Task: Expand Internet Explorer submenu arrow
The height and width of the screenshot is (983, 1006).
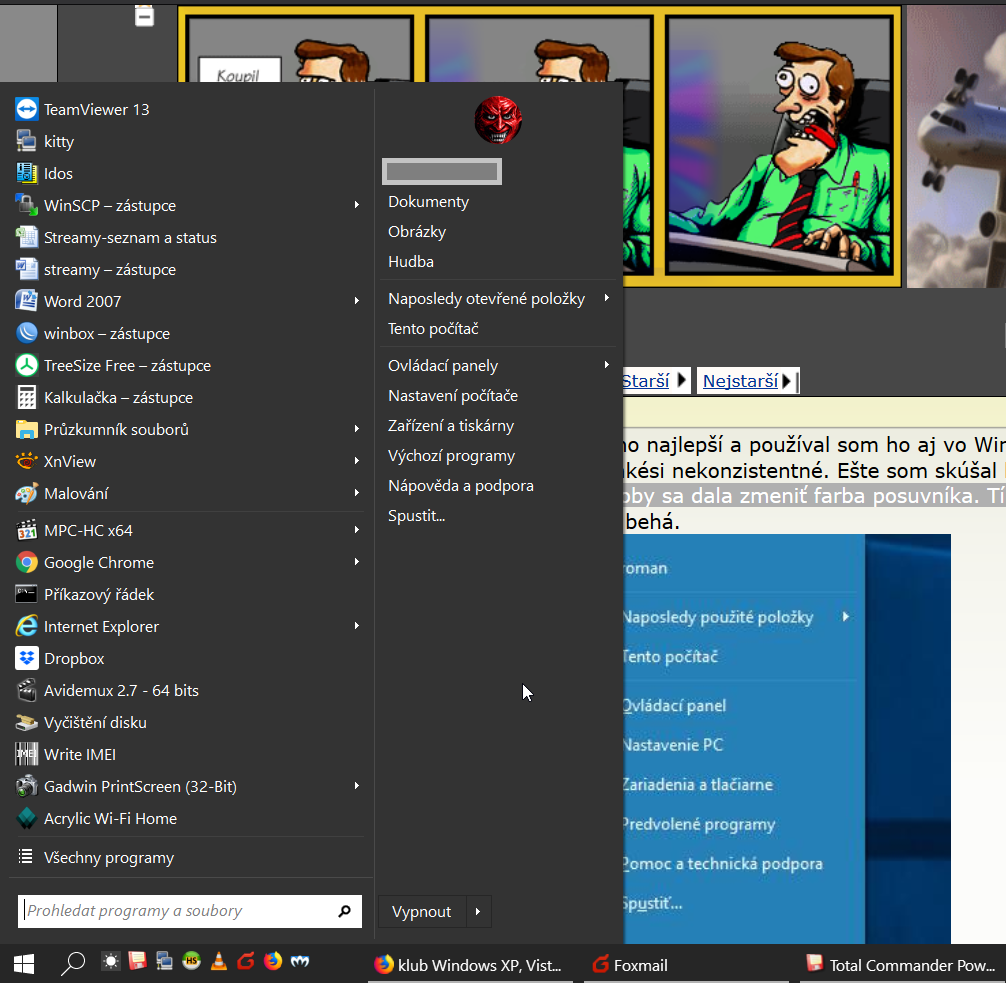Action: [357, 626]
